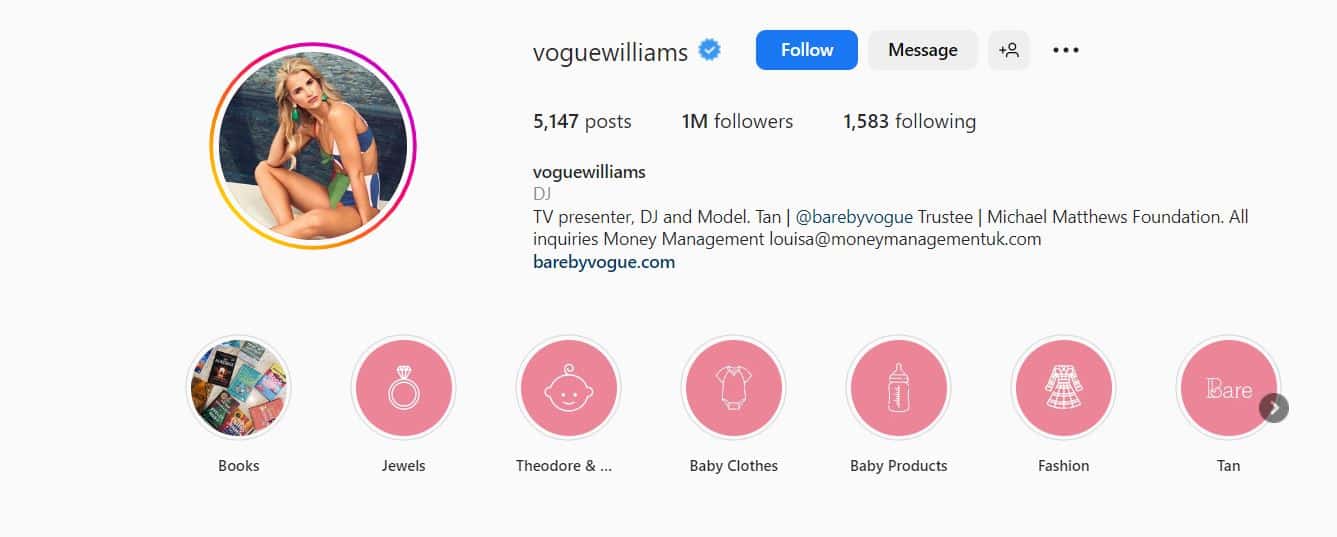1337x537 pixels.
Task: Open the three-dot options menu
Action: (x=1066, y=50)
